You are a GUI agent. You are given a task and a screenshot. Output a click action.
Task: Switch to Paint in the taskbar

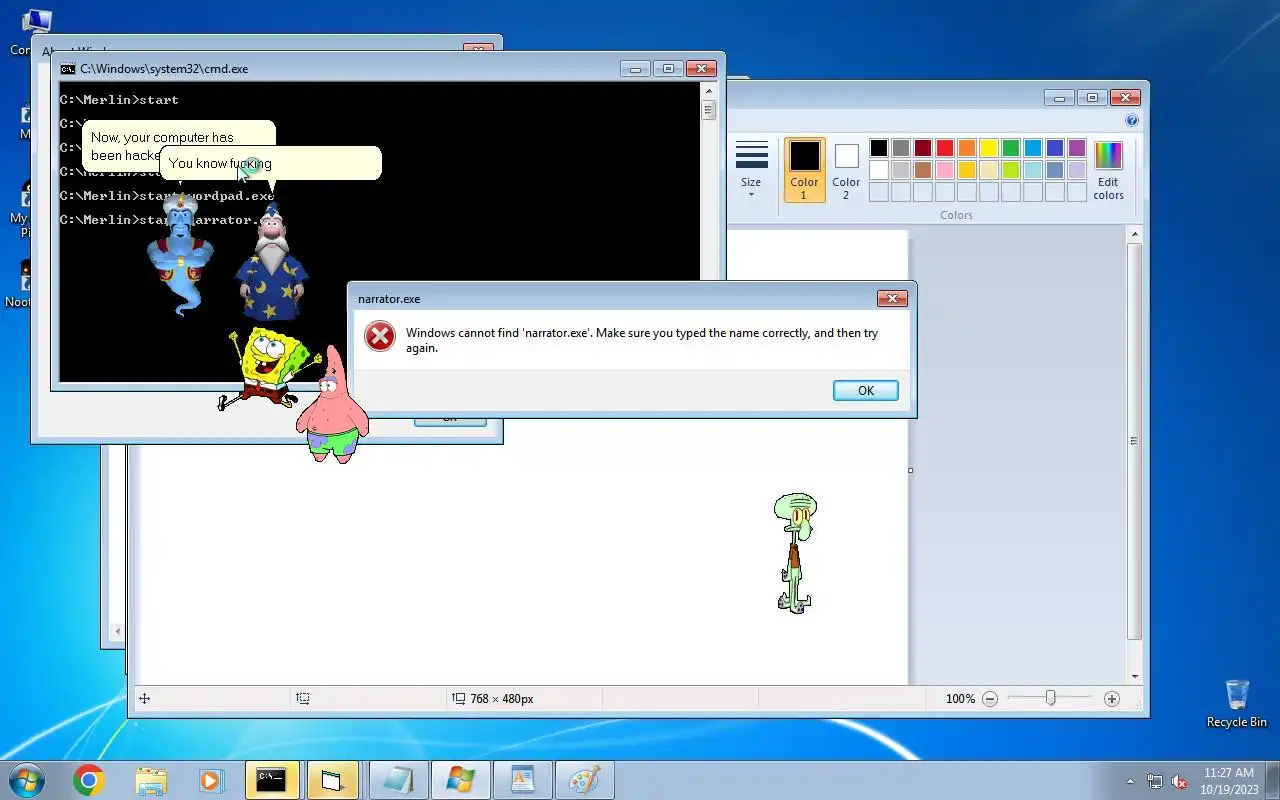(585, 780)
